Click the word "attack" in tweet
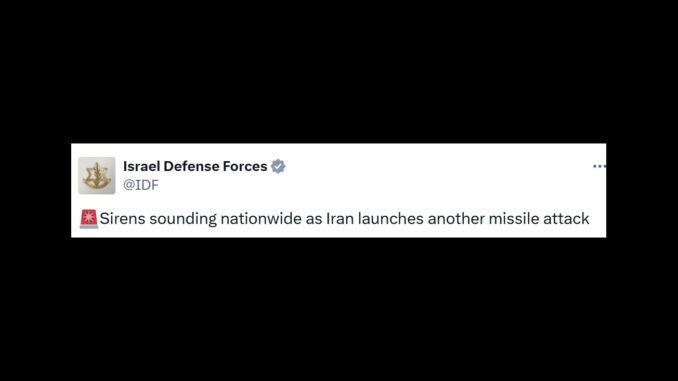678x381 pixels. (566, 219)
